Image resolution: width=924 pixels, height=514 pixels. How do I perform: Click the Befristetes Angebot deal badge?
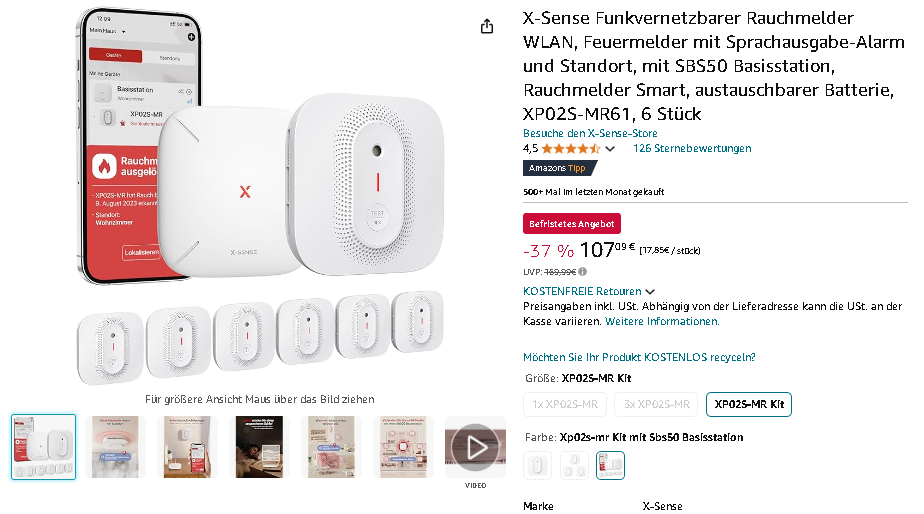point(572,224)
